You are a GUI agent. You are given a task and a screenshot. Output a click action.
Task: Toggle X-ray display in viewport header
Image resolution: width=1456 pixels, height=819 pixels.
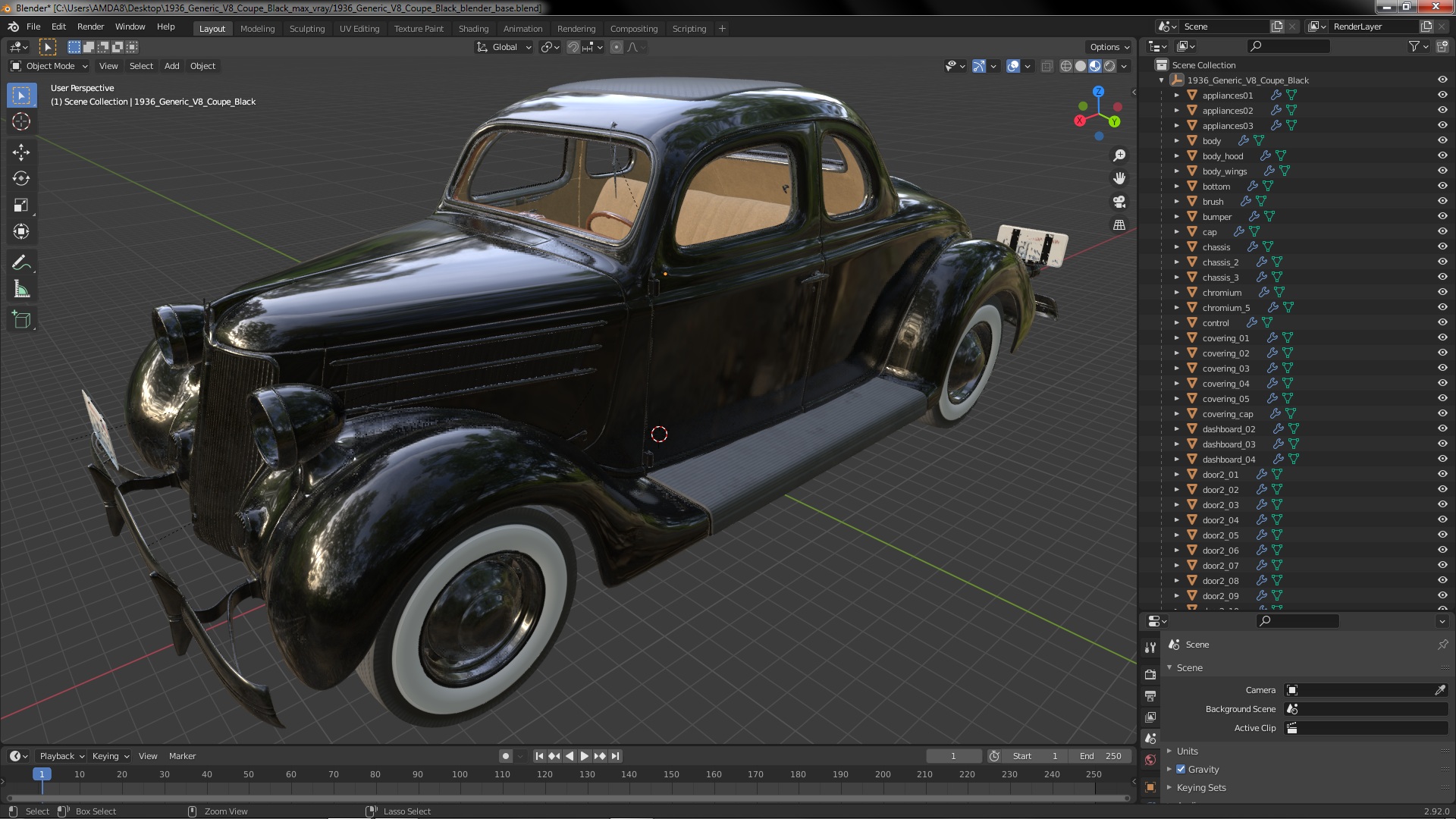point(1046,66)
